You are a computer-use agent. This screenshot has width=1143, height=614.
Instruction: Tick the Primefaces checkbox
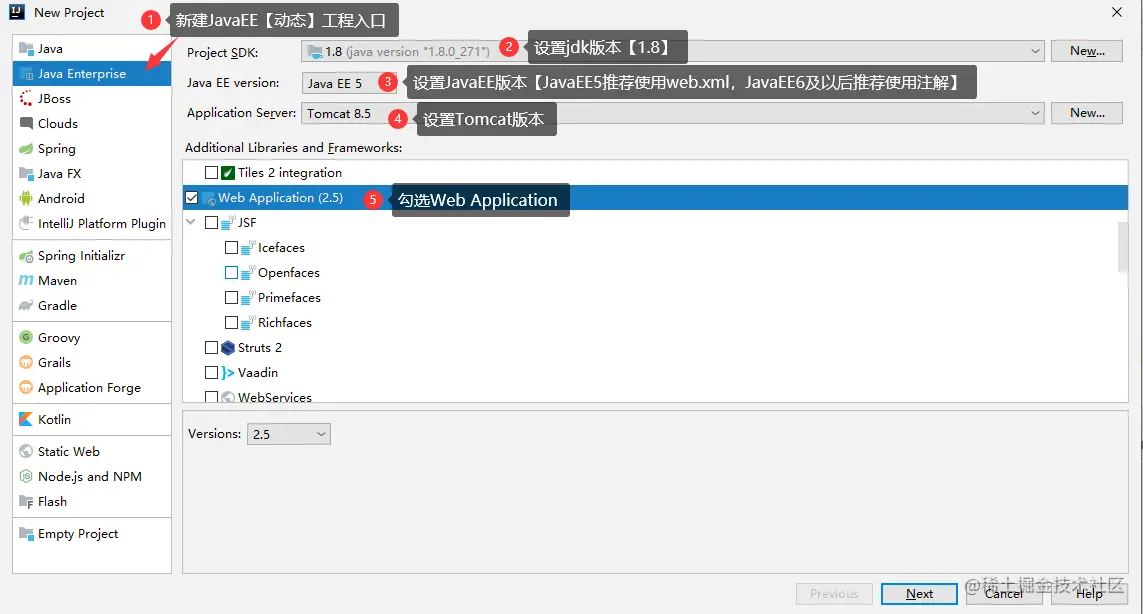pyautogui.click(x=231, y=298)
